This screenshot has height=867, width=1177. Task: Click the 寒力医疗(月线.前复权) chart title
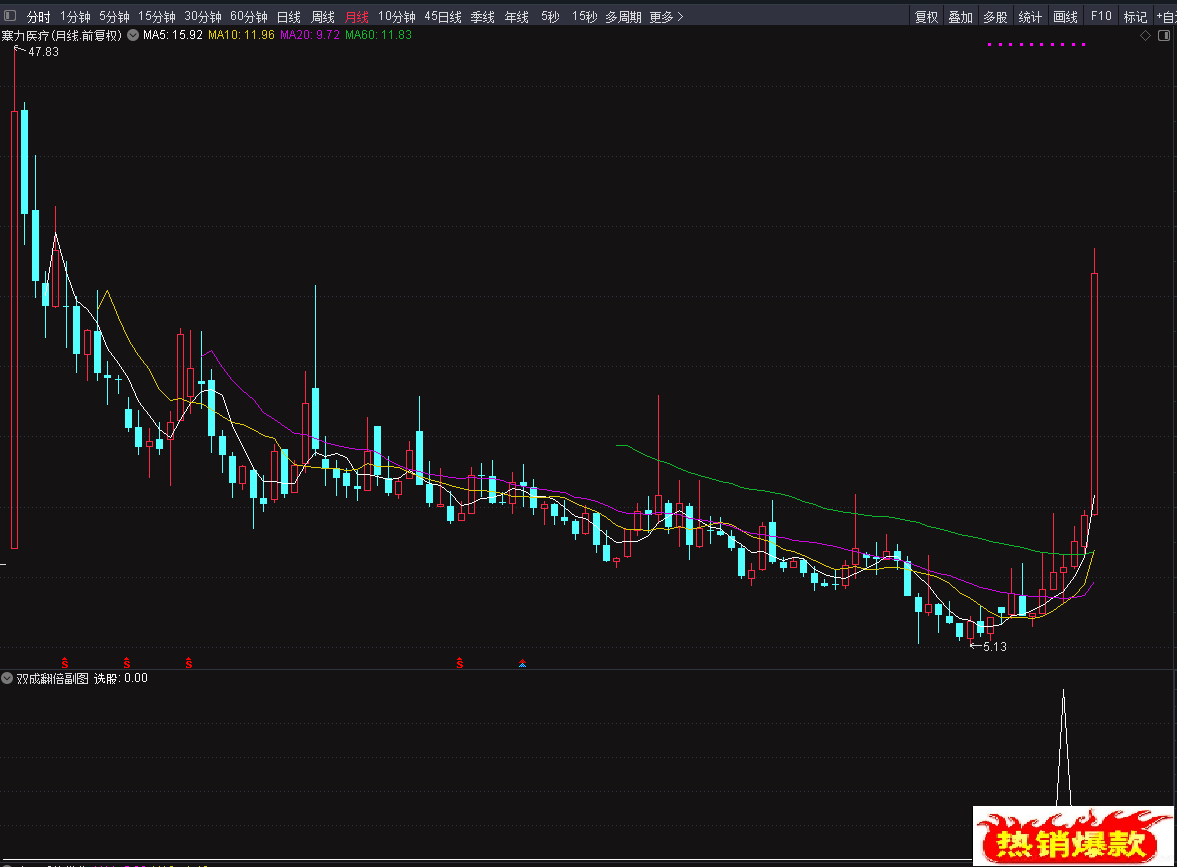pyautogui.click(x=62, y=35)
